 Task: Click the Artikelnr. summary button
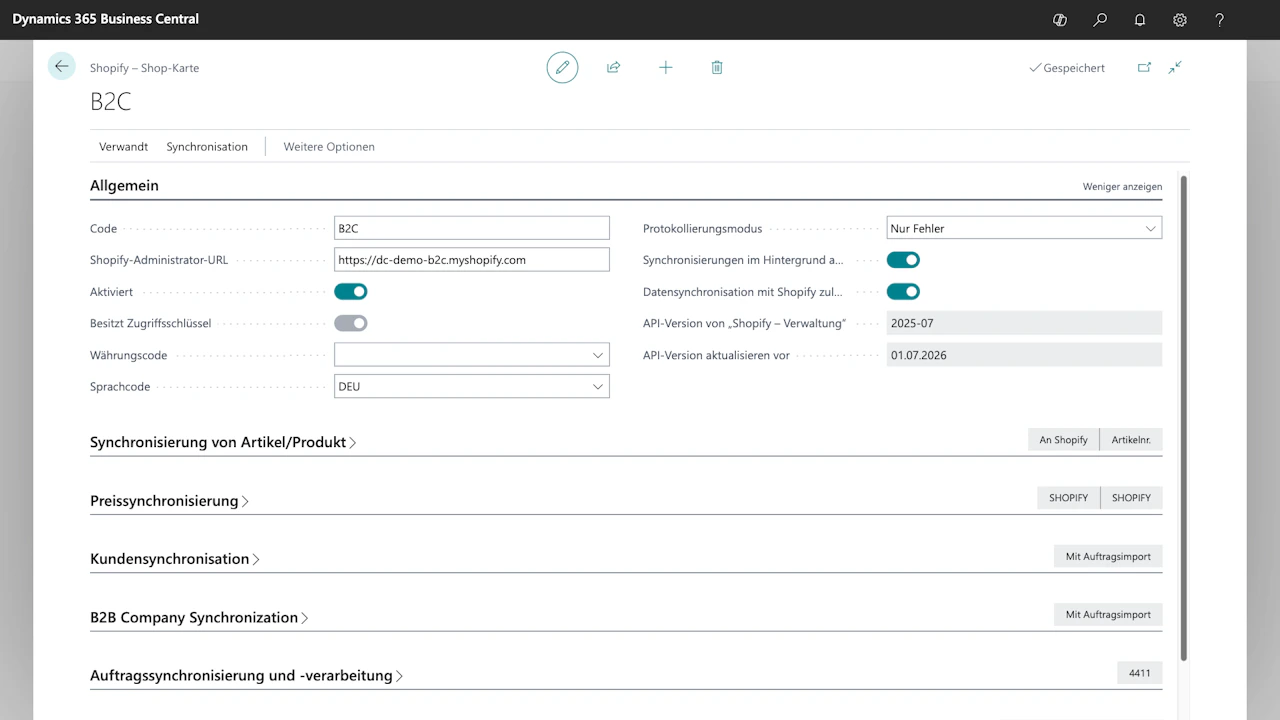point(1131,440)
